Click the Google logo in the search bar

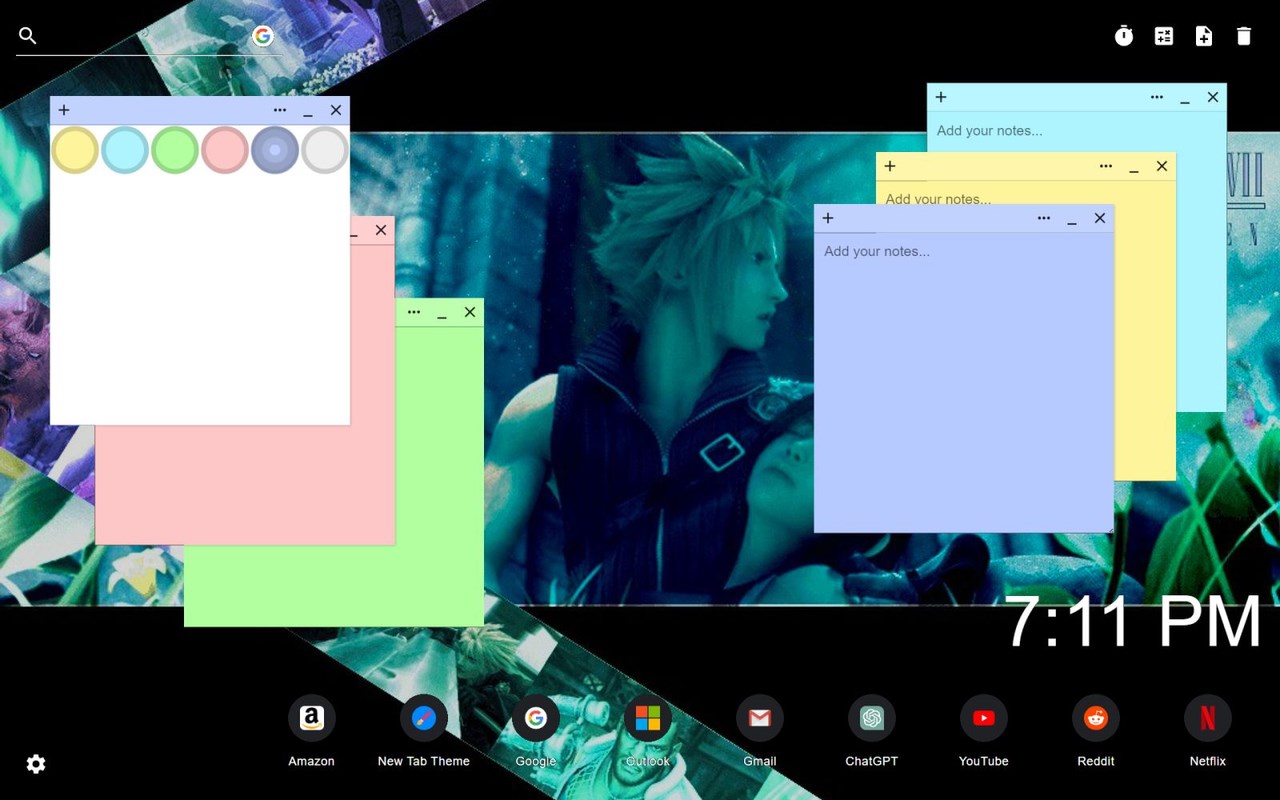click(x=263, y=36)
